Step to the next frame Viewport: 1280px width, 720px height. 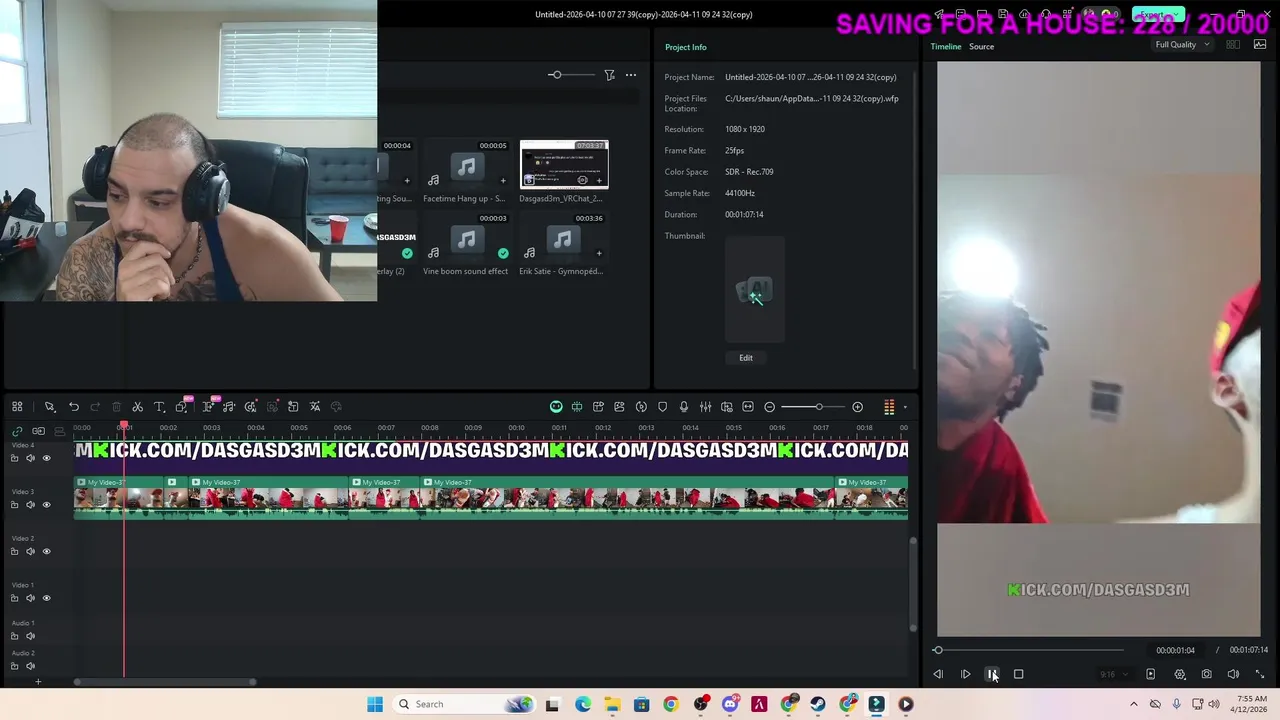[x=965, y=674]
